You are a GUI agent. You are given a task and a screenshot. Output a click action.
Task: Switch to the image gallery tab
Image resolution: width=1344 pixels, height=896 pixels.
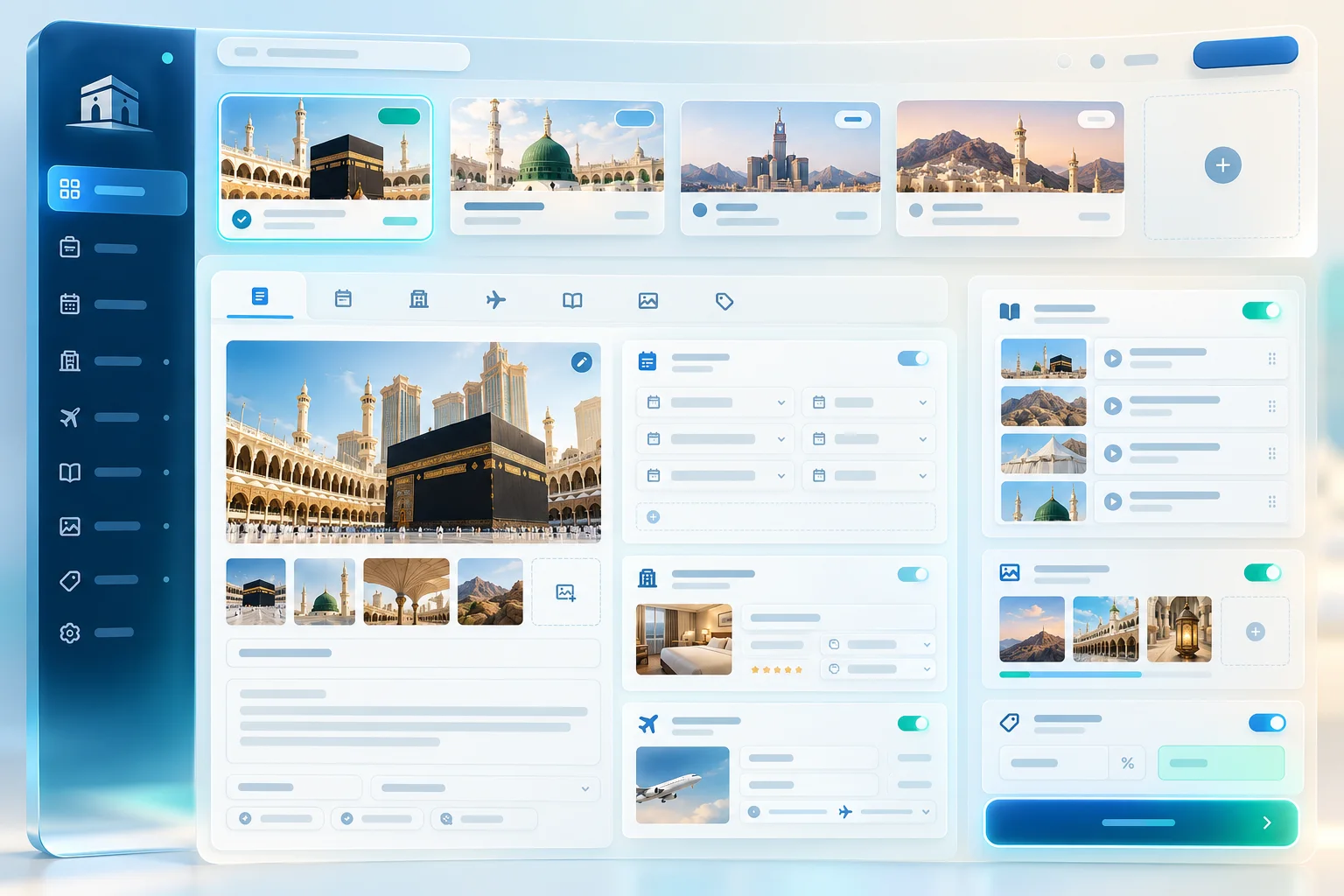(x=648, y=301)
